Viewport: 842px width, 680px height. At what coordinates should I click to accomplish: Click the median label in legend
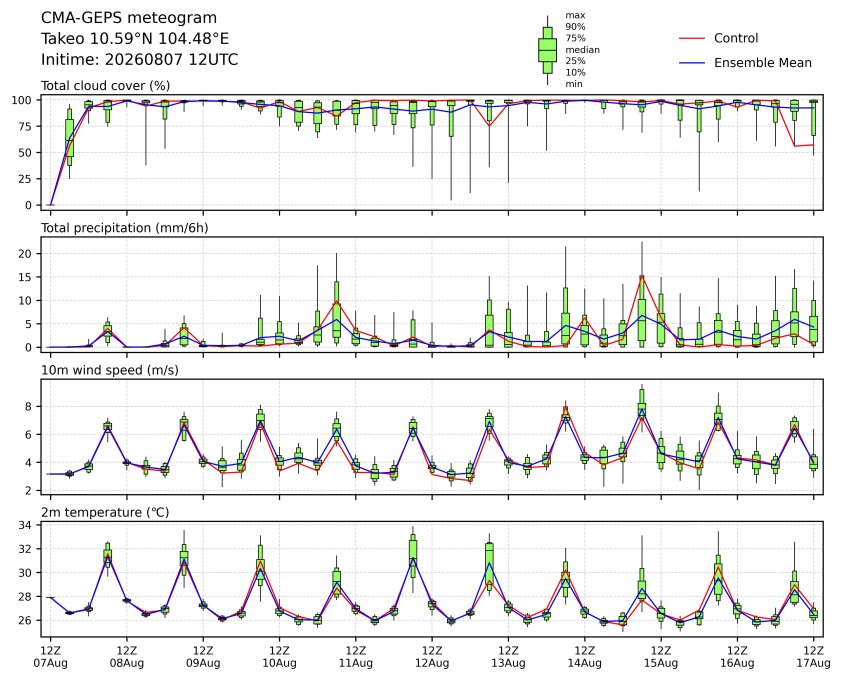[582, 50]
